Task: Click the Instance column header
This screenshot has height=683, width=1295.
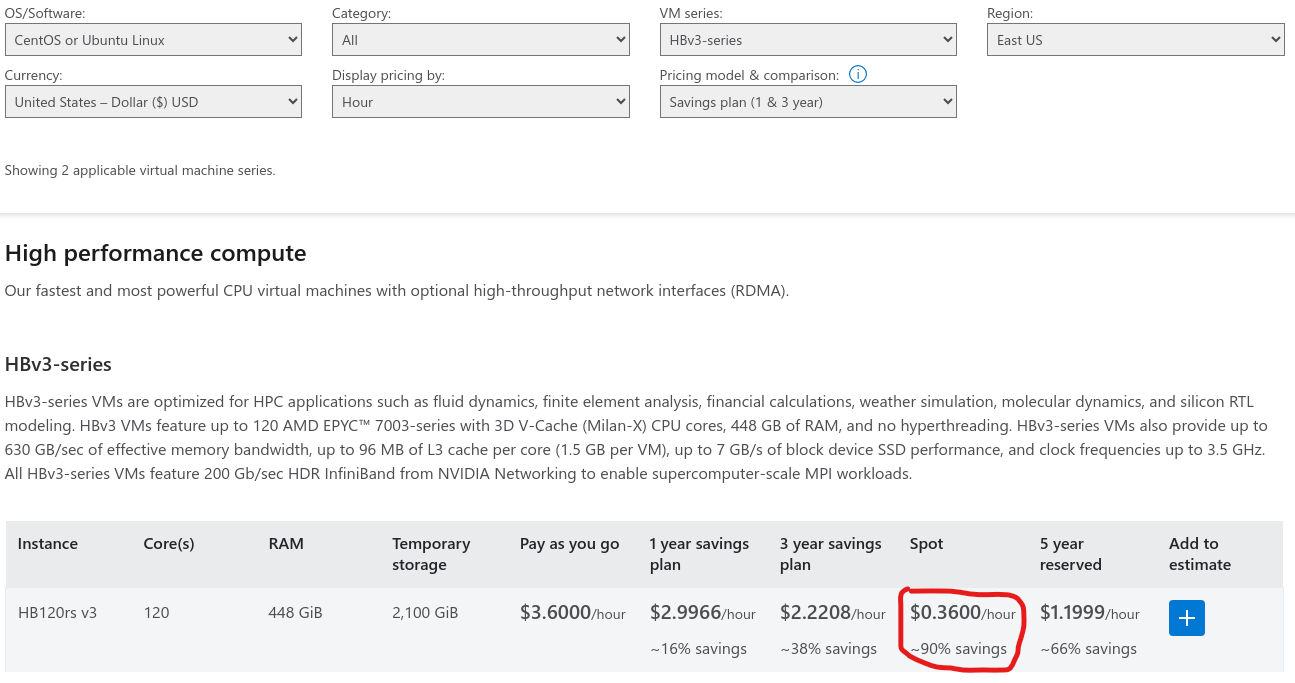Action: [48, 544]
